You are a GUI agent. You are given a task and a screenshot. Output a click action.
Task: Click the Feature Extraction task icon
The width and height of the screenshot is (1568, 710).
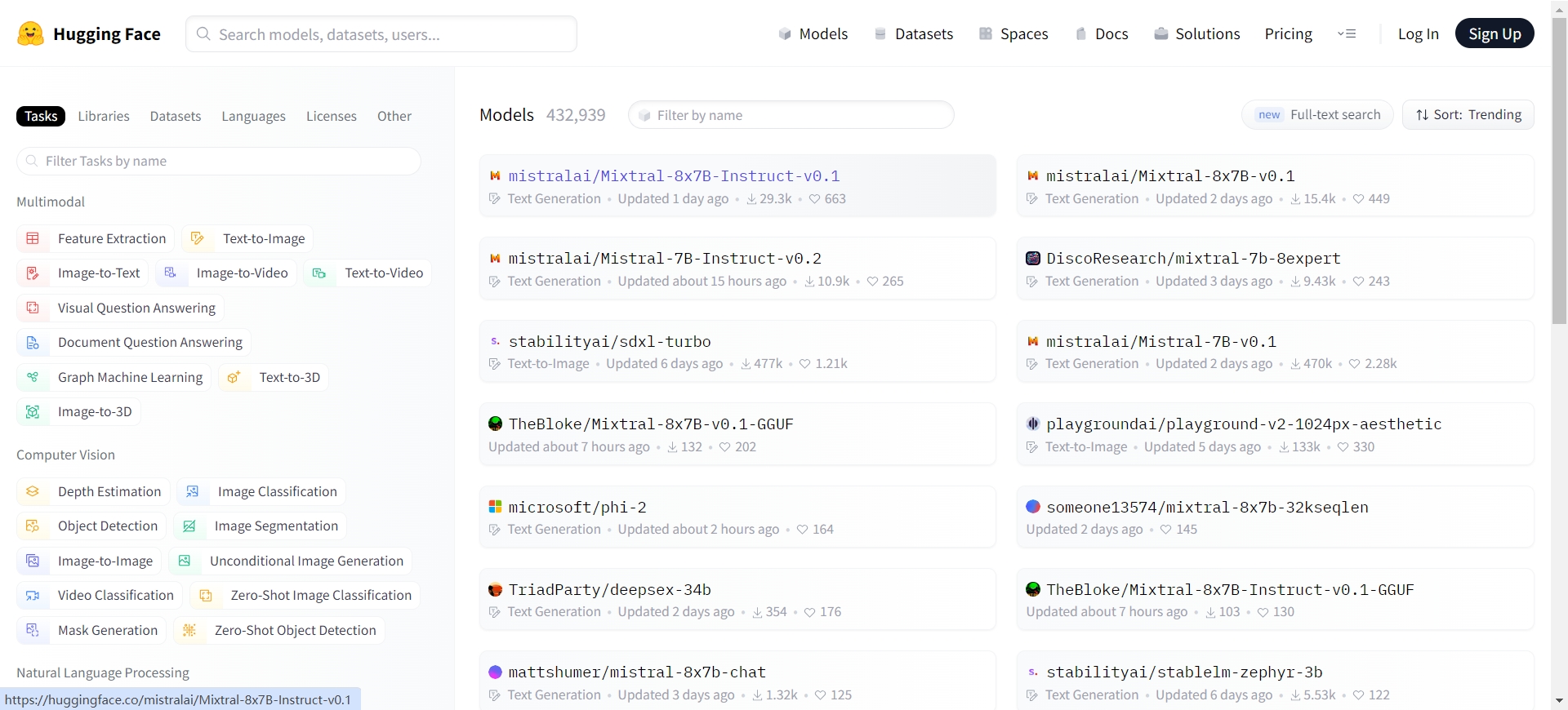click(33, 238)
